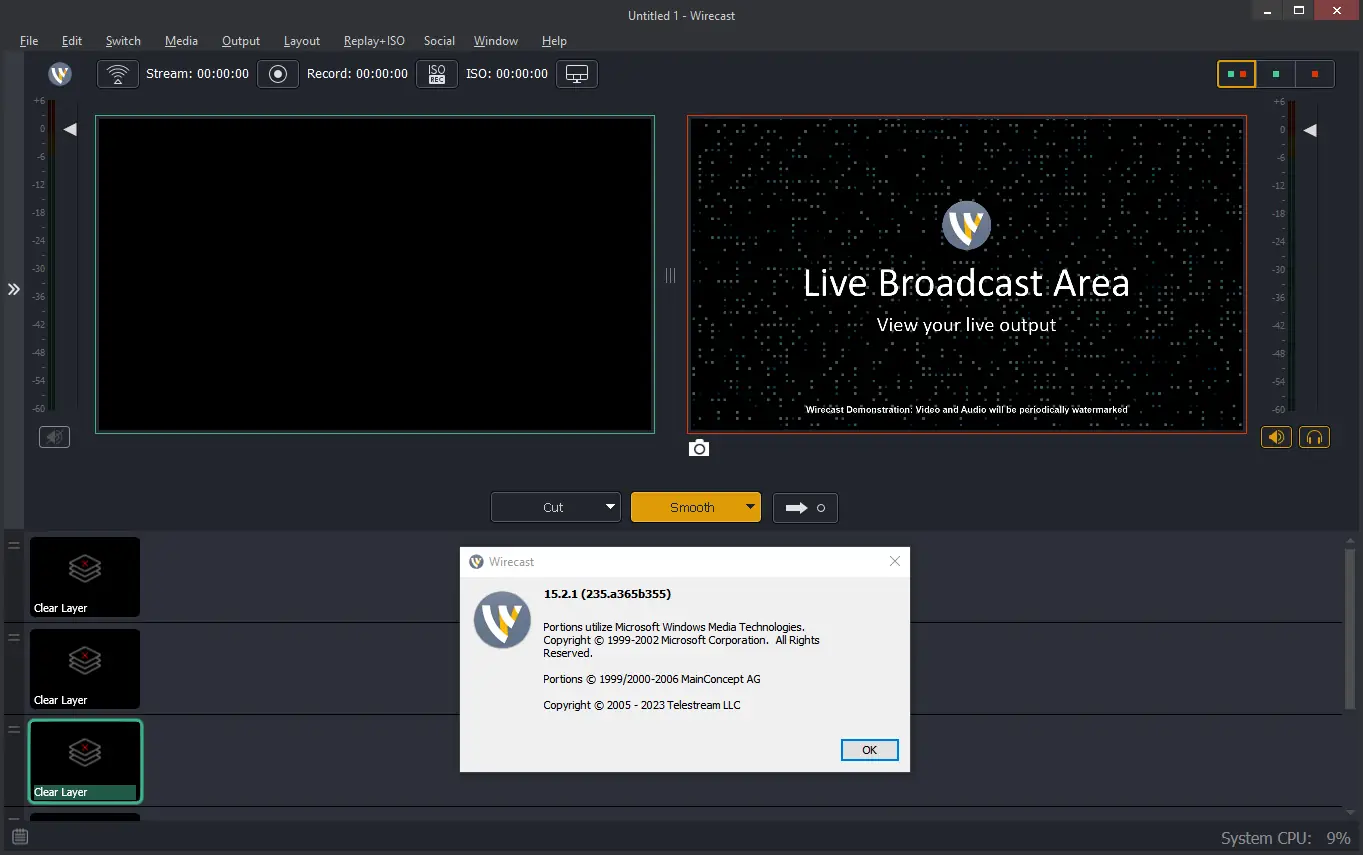This screenshot has height=855, width=1363.
Task: Select the second layer's Clear Layer shot
Action: click(x=85, y=669)
